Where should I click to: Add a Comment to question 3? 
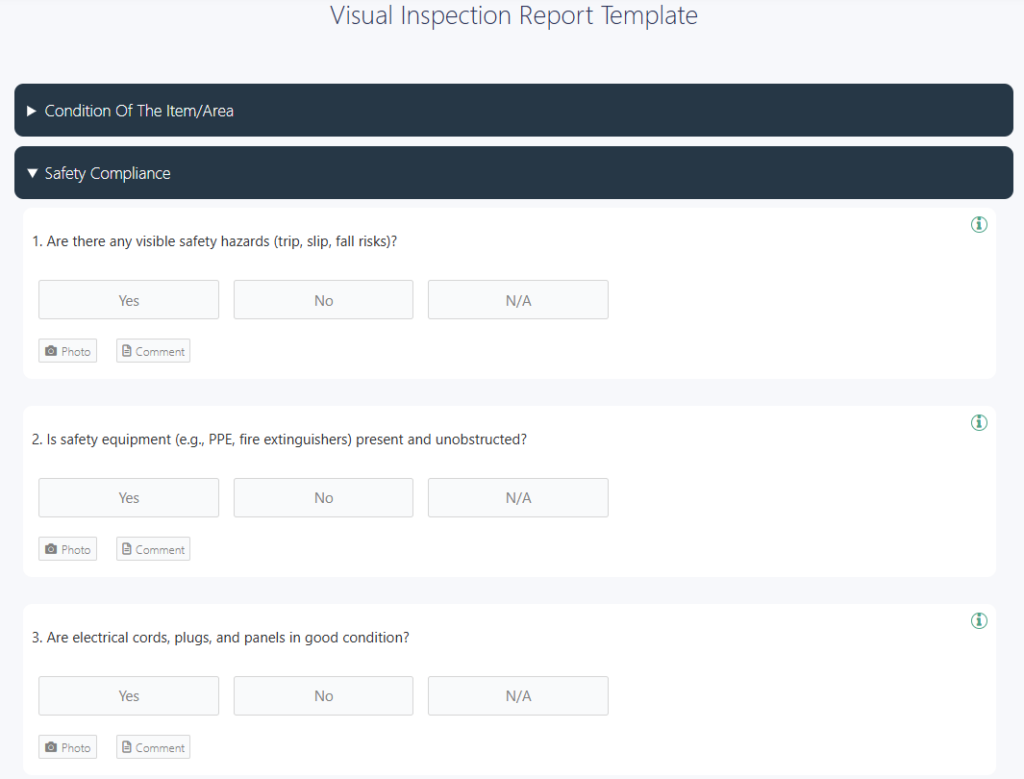[152, 746]
